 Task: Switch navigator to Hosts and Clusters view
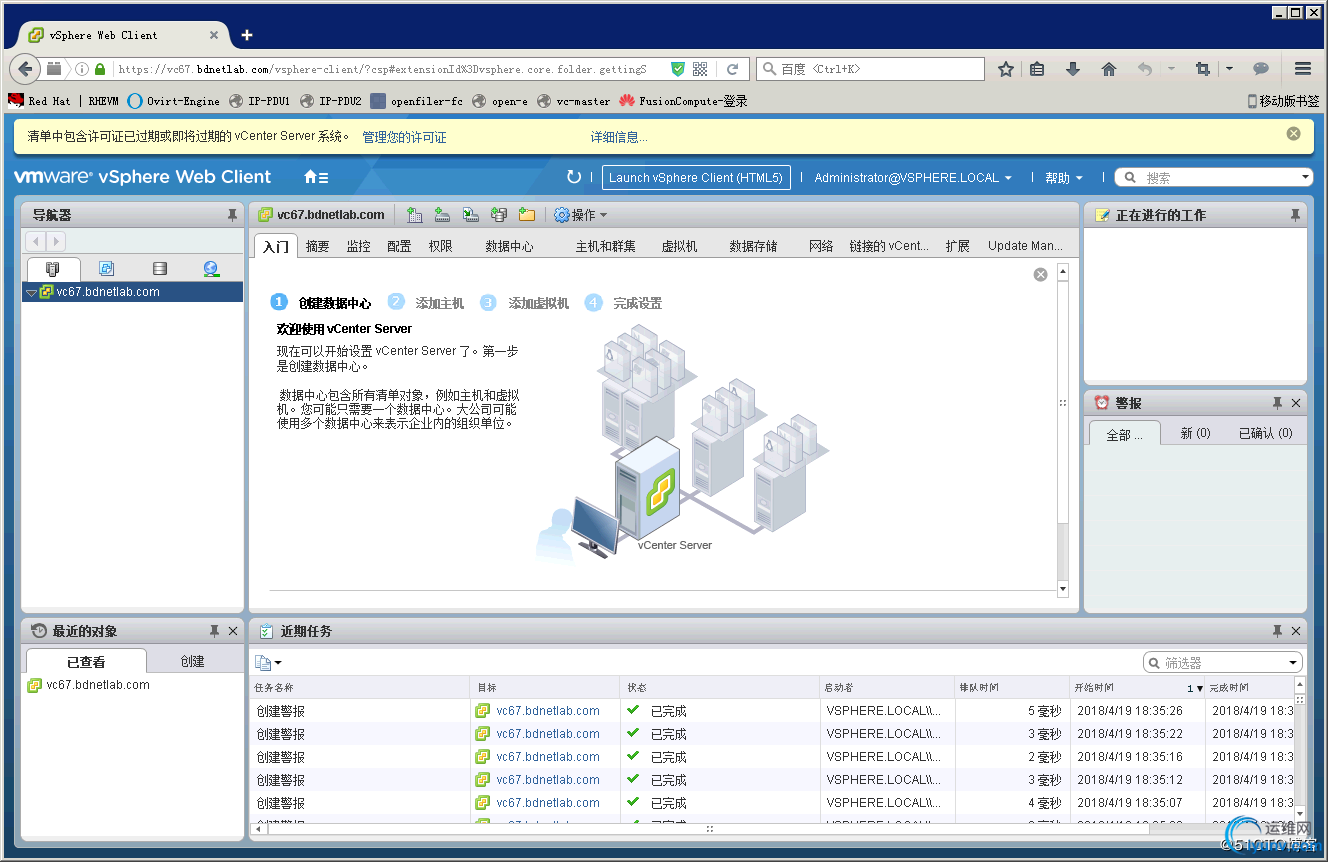[53, 269]
